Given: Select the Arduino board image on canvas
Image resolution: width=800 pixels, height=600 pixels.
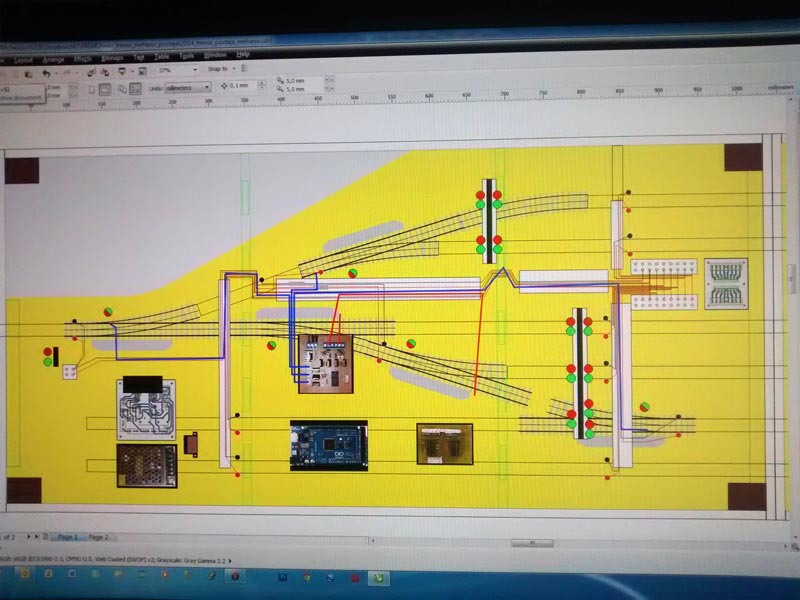Looking at the screenshot, I should tap(328, 445).
